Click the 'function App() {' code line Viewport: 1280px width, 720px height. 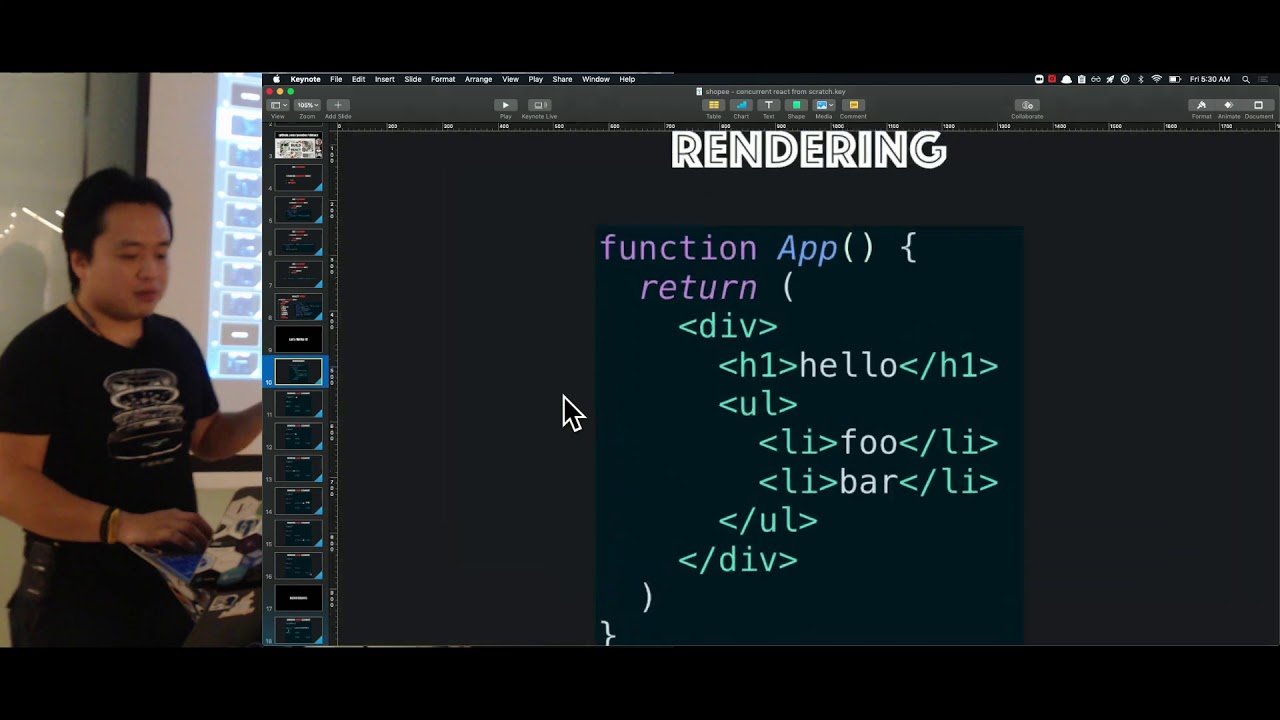(758, 248)
